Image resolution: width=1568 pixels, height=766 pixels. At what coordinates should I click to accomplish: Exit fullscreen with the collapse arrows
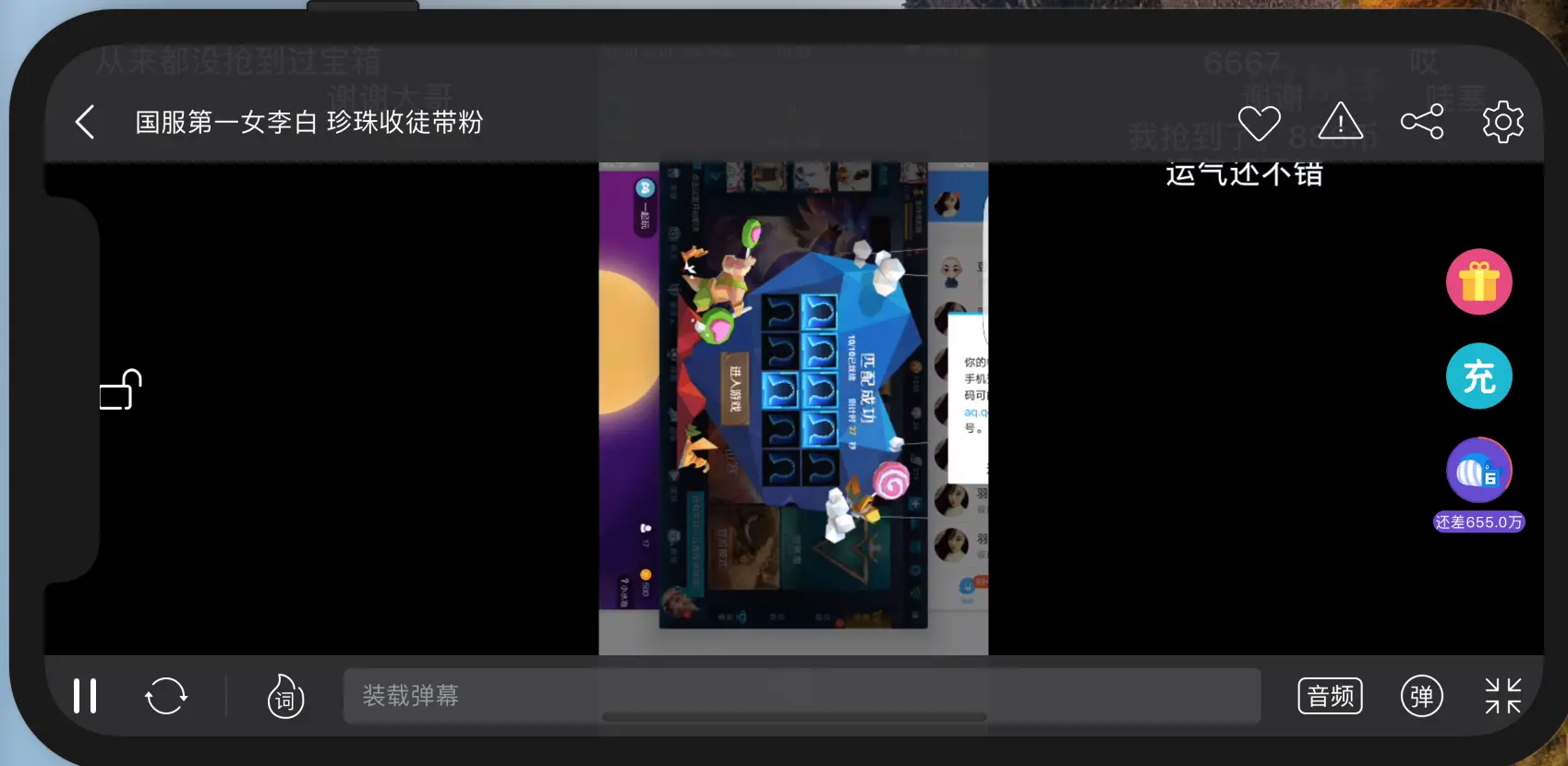pos(1503,696)
